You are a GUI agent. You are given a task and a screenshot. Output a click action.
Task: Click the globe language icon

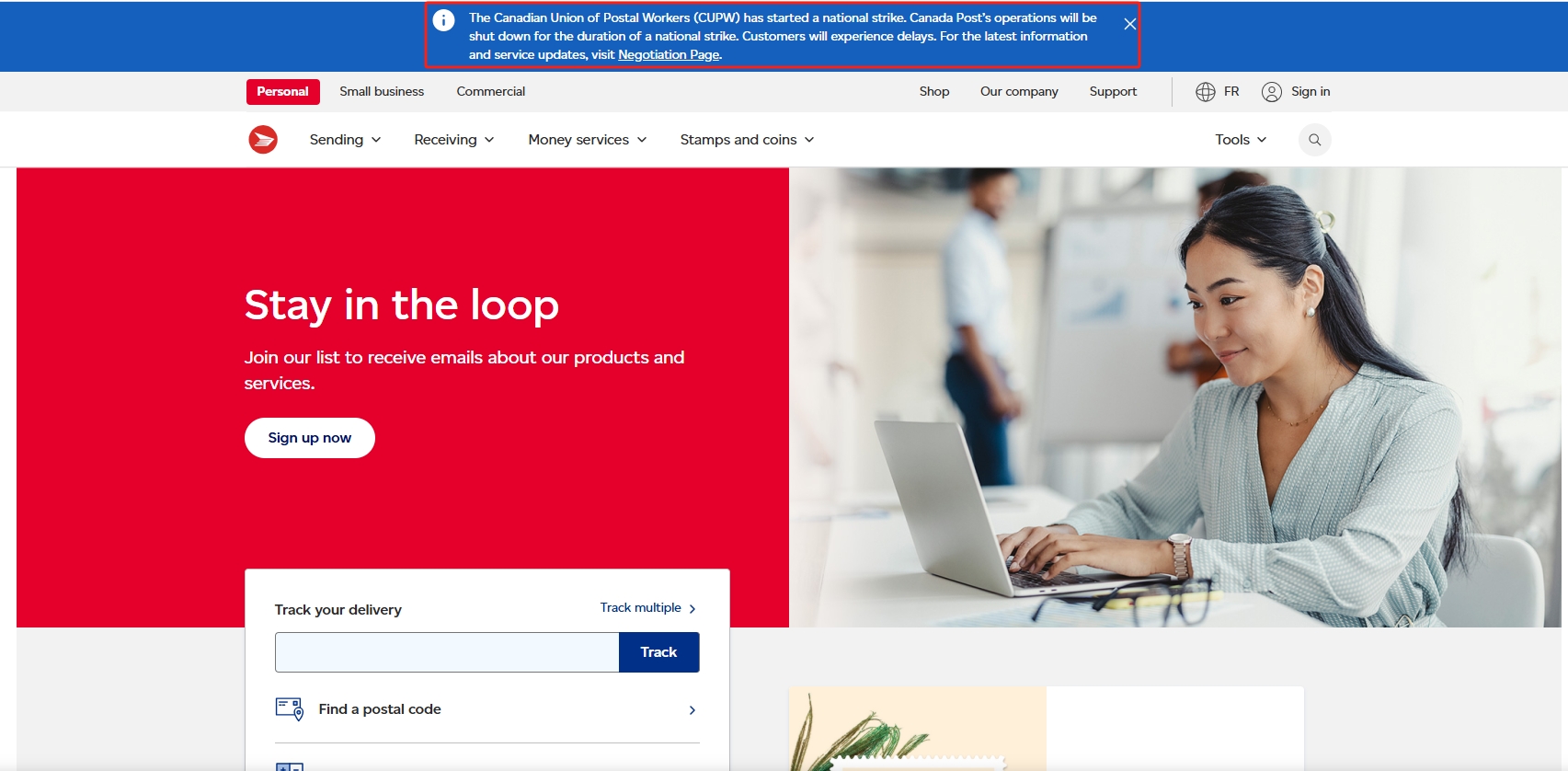[x=1206, y=92]
